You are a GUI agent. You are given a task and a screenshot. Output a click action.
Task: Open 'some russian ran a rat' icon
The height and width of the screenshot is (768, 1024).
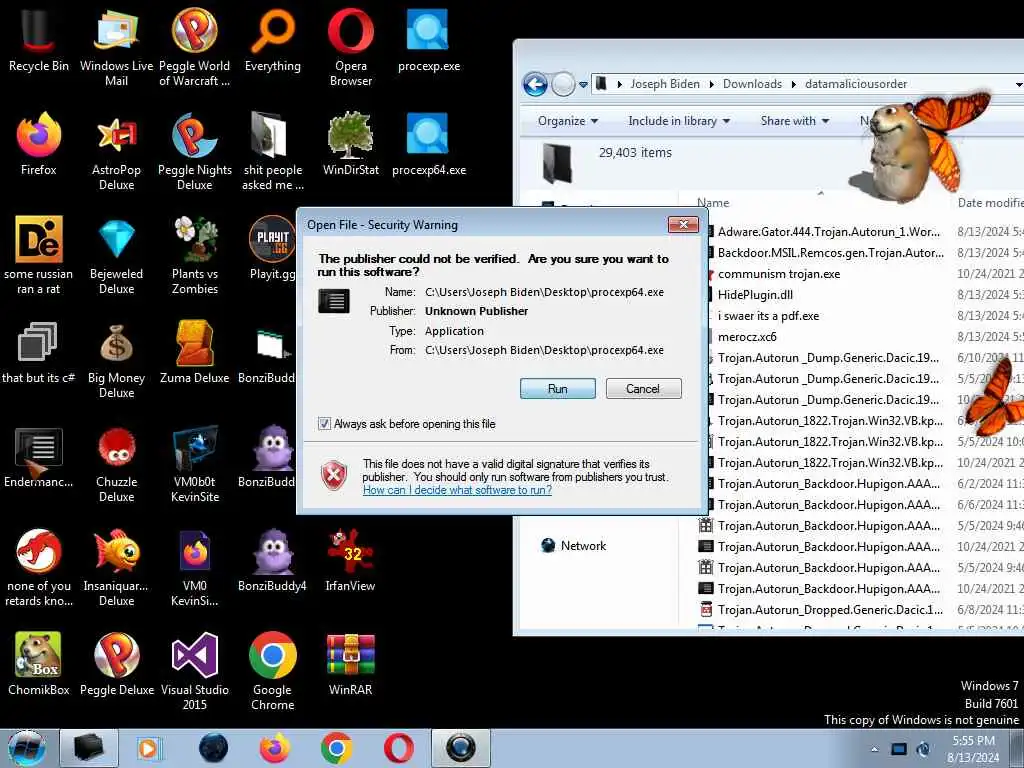(39, 255)
